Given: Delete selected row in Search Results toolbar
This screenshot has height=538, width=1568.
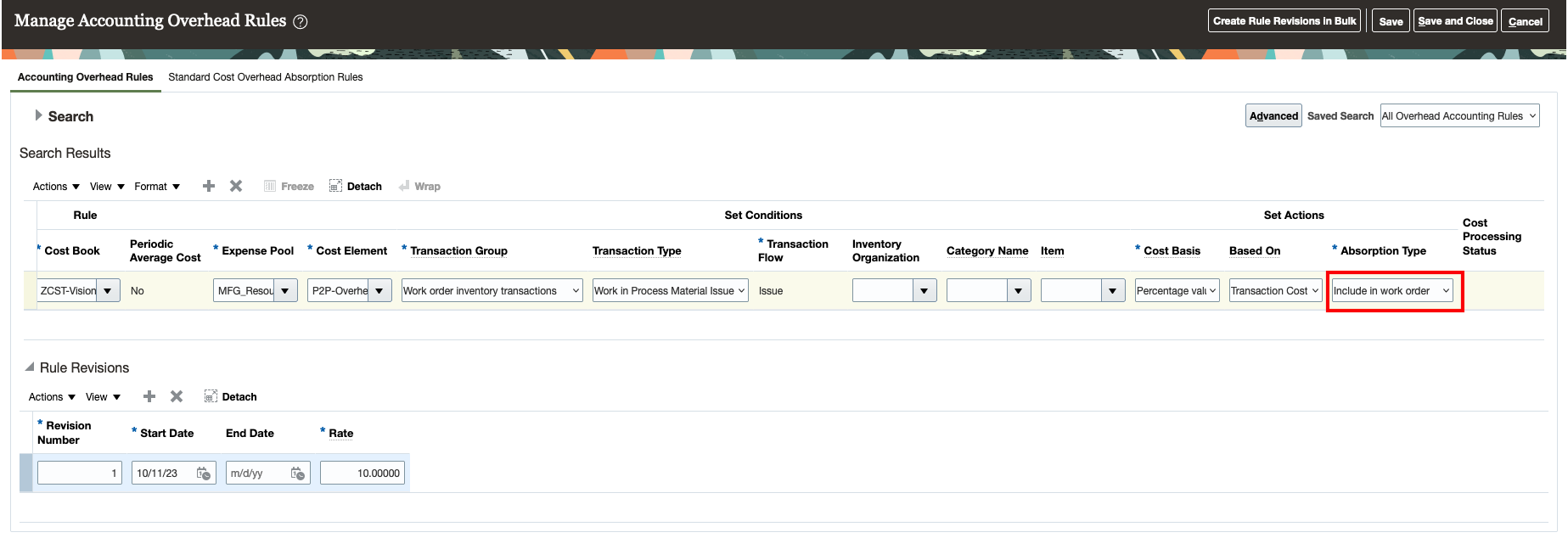Looking at the screenshot, I should click(x=236, y=186).
